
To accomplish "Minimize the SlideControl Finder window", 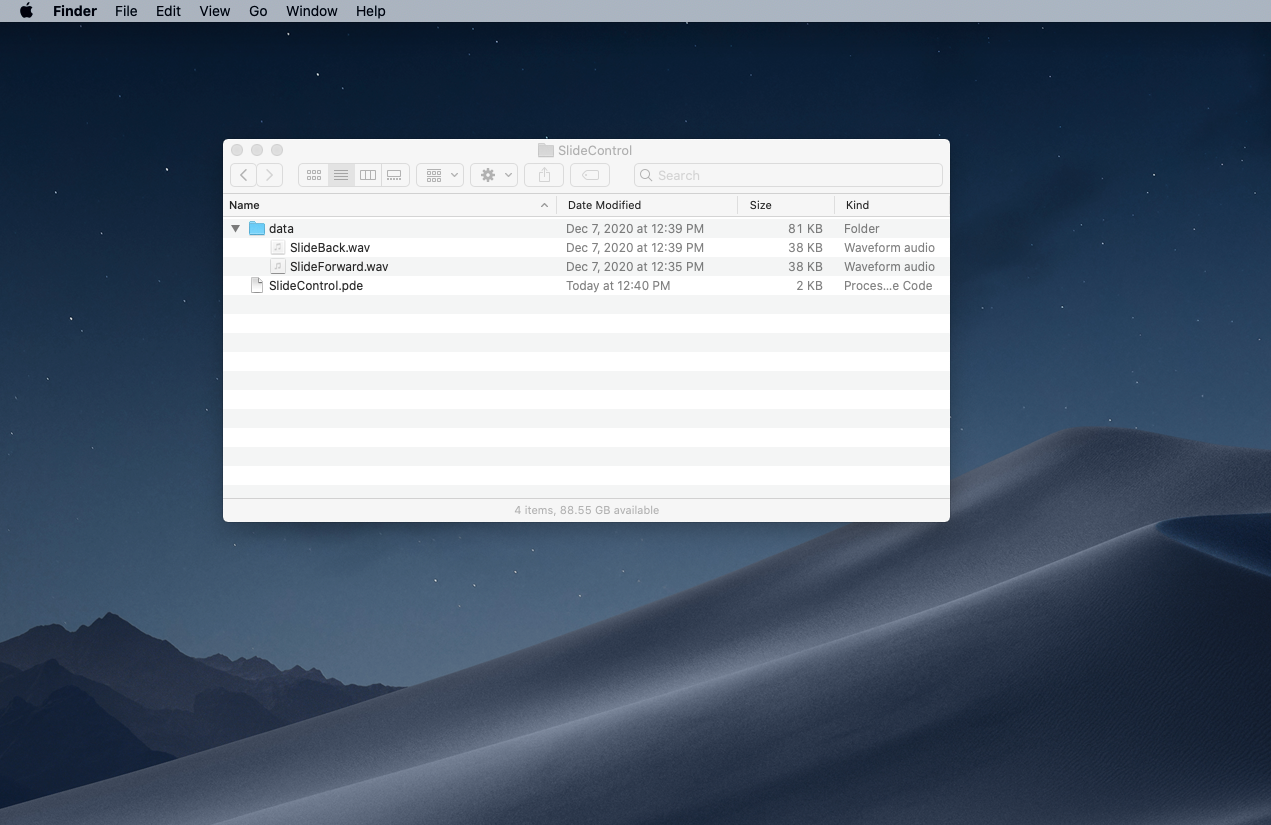I will coord(257,150).
